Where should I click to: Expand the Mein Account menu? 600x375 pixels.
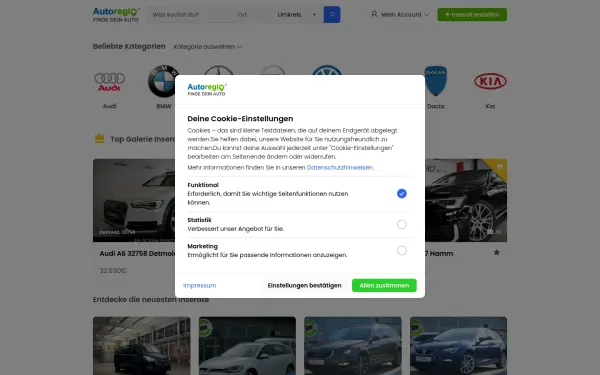(x=399, y=15)
